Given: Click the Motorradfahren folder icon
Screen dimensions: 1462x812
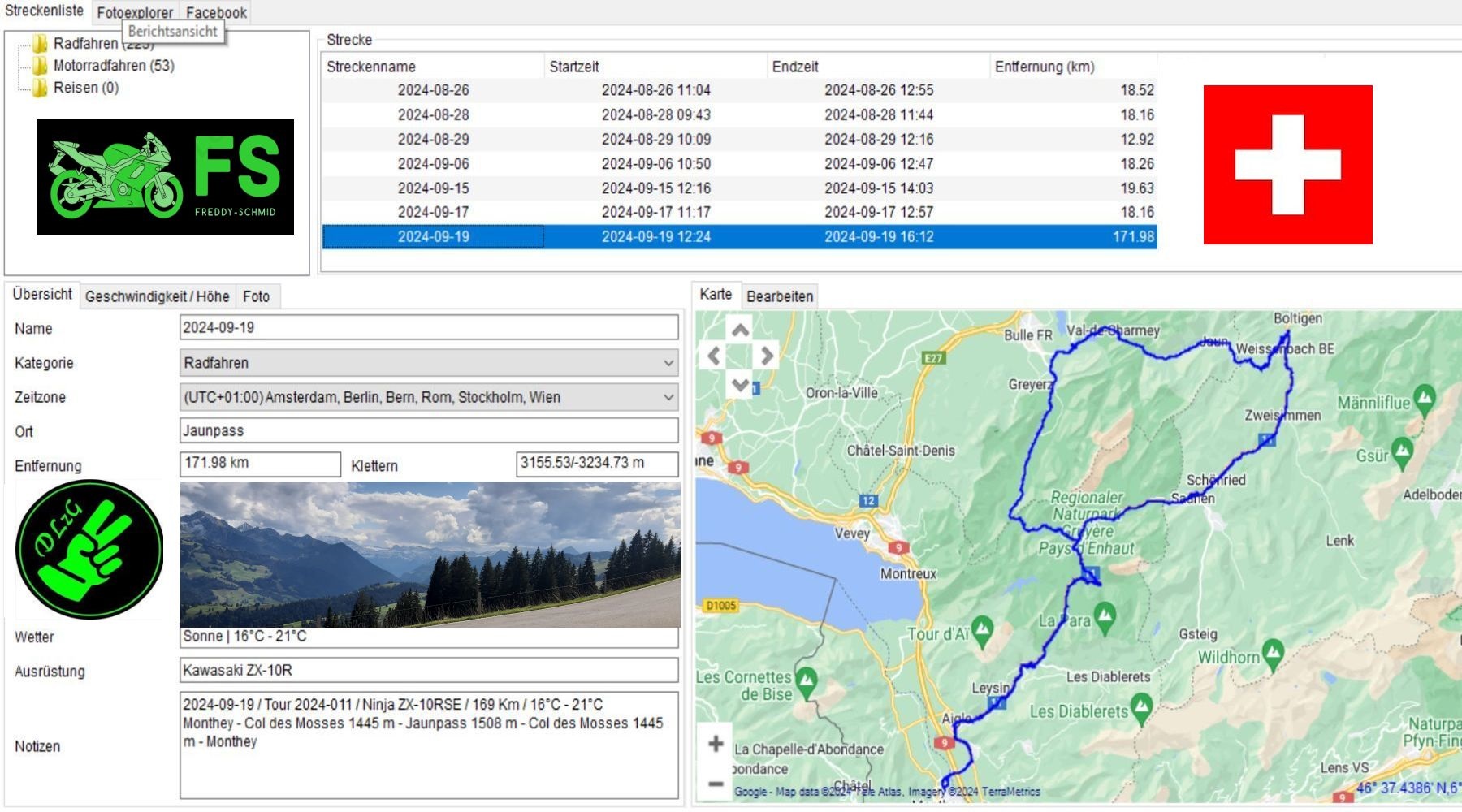Looking at the screenshot, I should click(41, 66).
